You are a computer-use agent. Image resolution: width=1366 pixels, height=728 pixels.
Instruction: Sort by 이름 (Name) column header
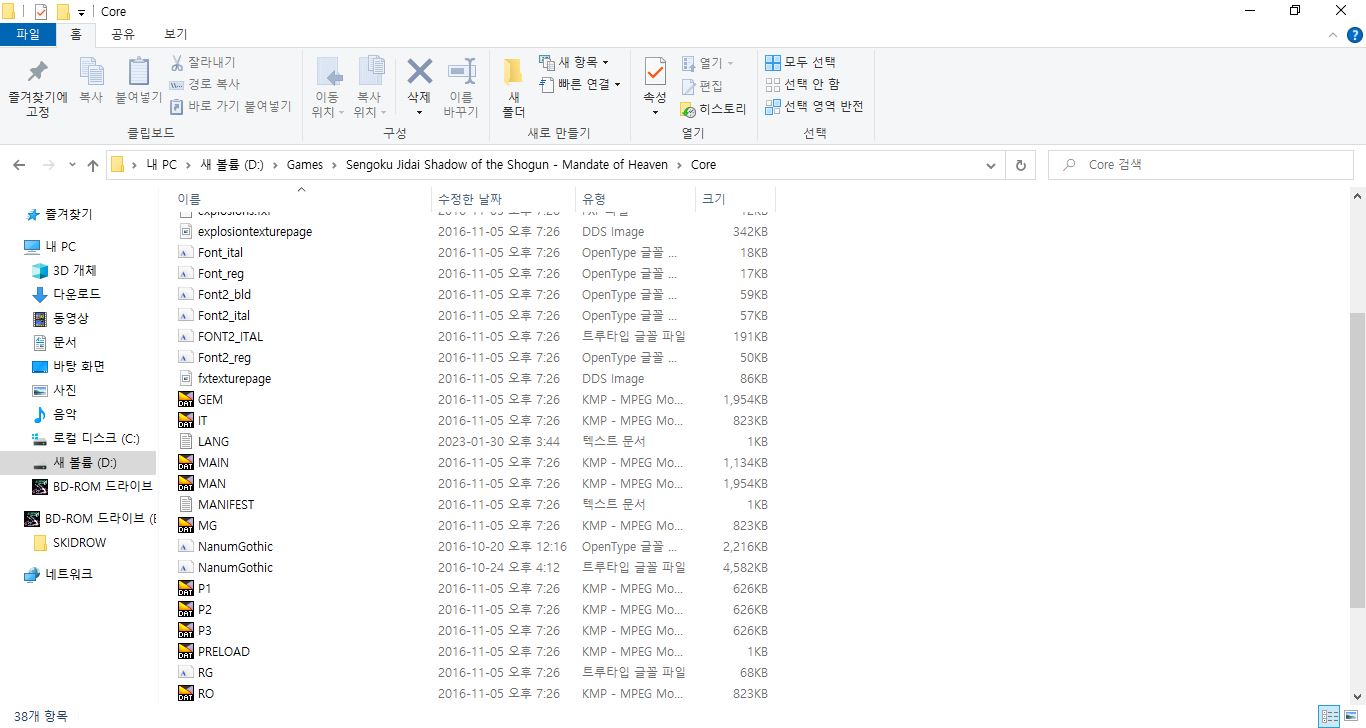(x=300, y=199)
